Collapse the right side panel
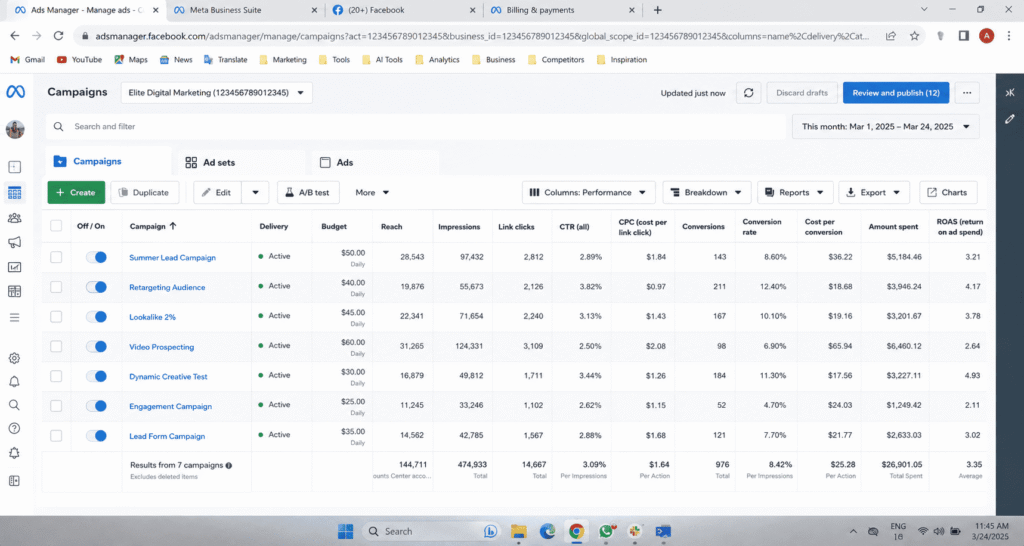The width and height of the screenshot is (1024, 546). click(x=1010, y=93)
